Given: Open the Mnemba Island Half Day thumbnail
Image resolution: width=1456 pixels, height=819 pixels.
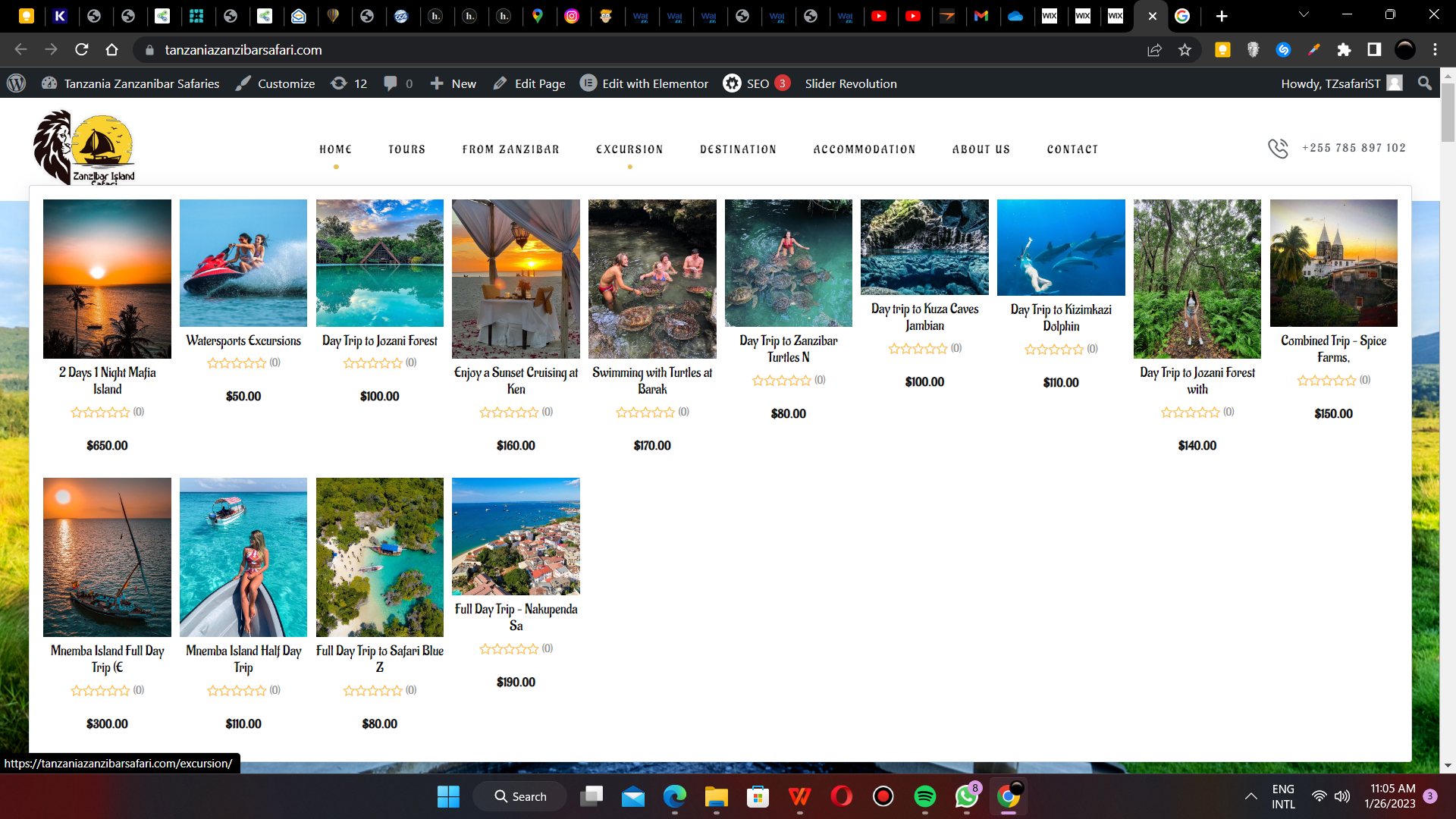Looking at the screenshot, I should [x=243, y=557].
